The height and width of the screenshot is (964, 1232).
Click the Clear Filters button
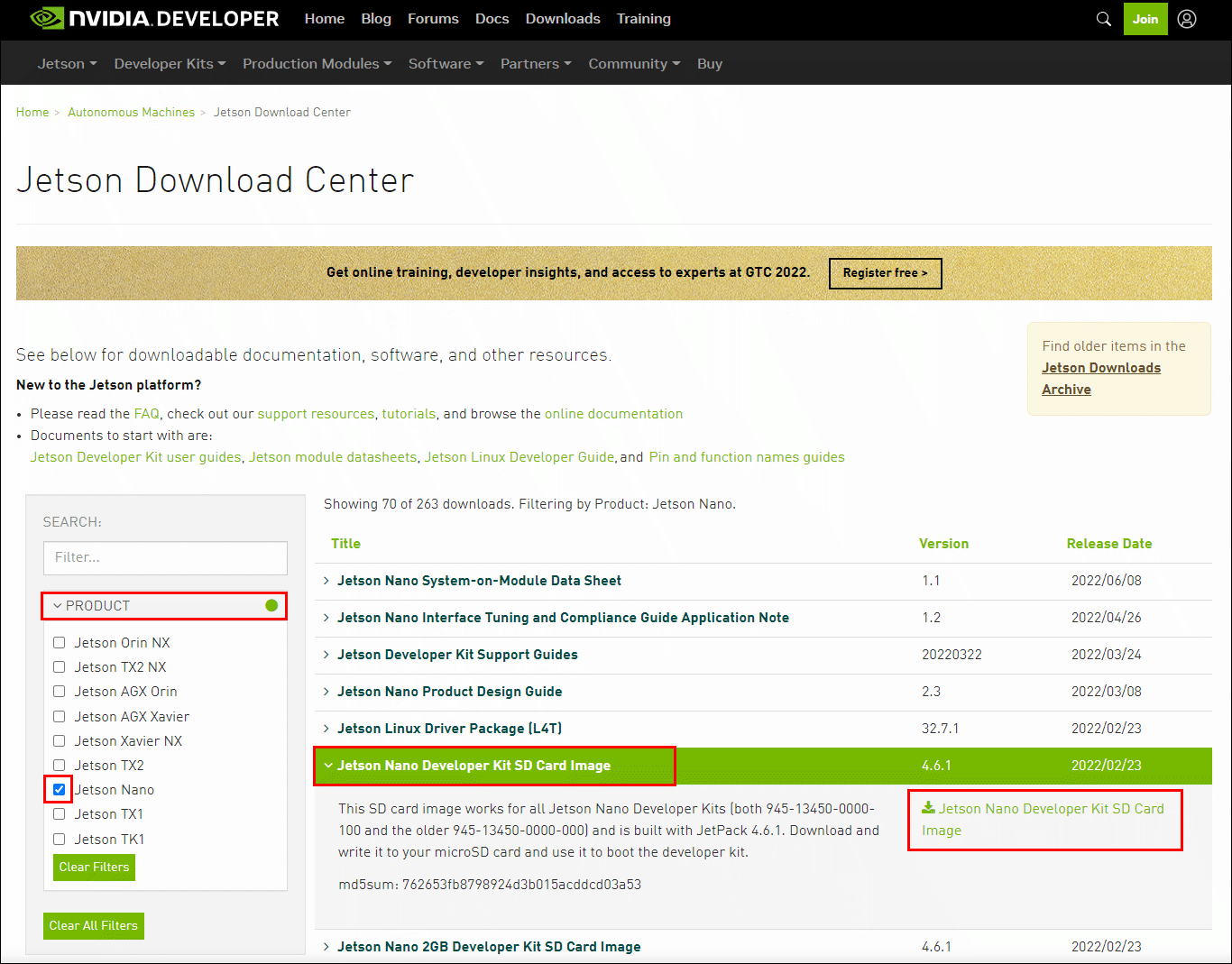[95, 868]
